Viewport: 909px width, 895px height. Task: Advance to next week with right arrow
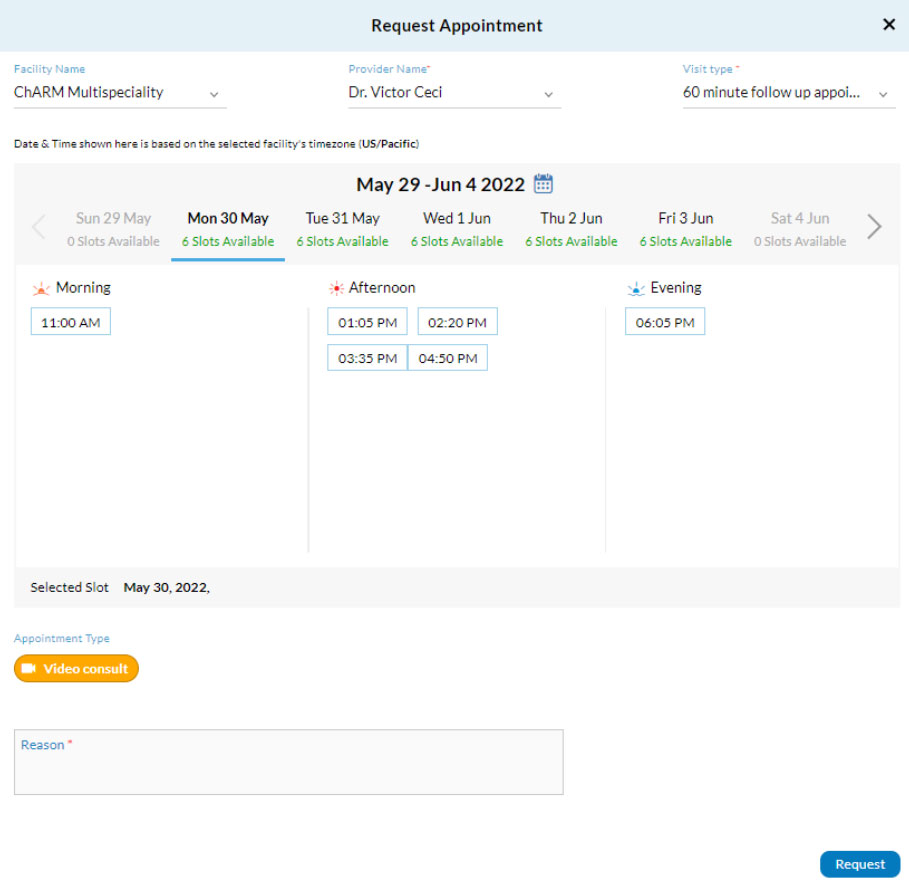tap(874, 228)
